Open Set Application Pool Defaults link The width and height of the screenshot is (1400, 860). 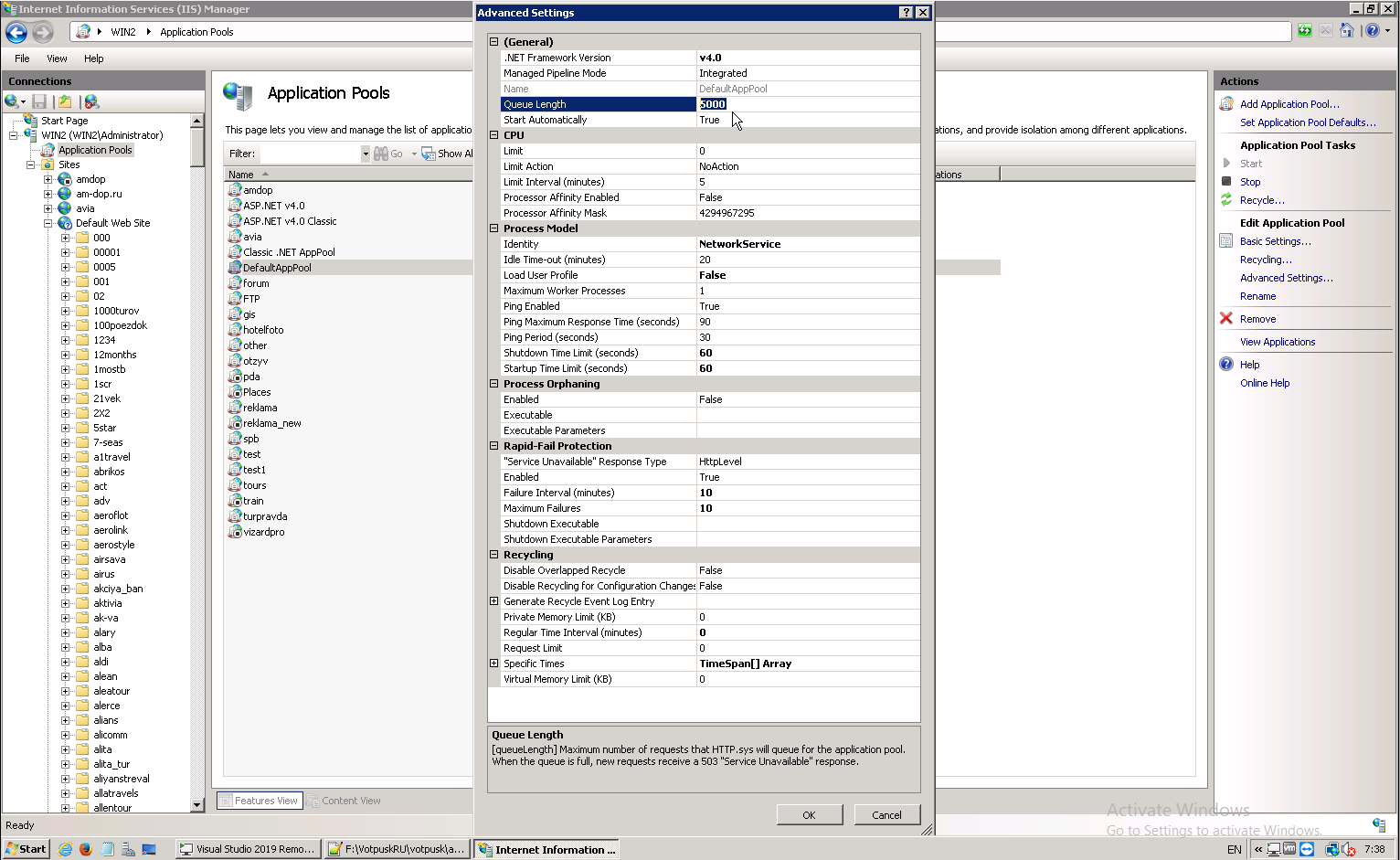pos(1308,122)
